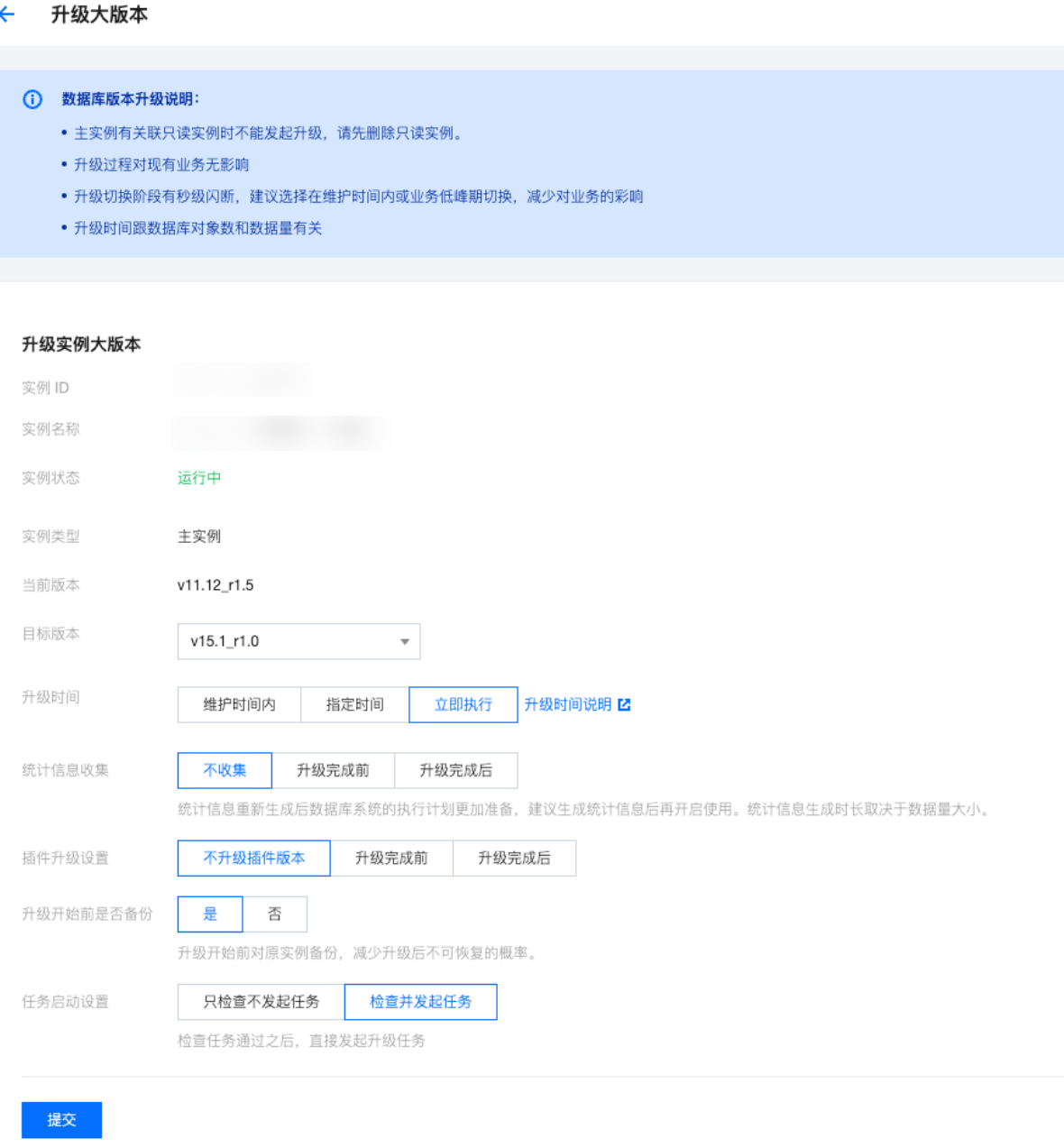Click the 升级时间 field label
1064x1148 pixels.
pyautogui.click(x=50, y=697)
